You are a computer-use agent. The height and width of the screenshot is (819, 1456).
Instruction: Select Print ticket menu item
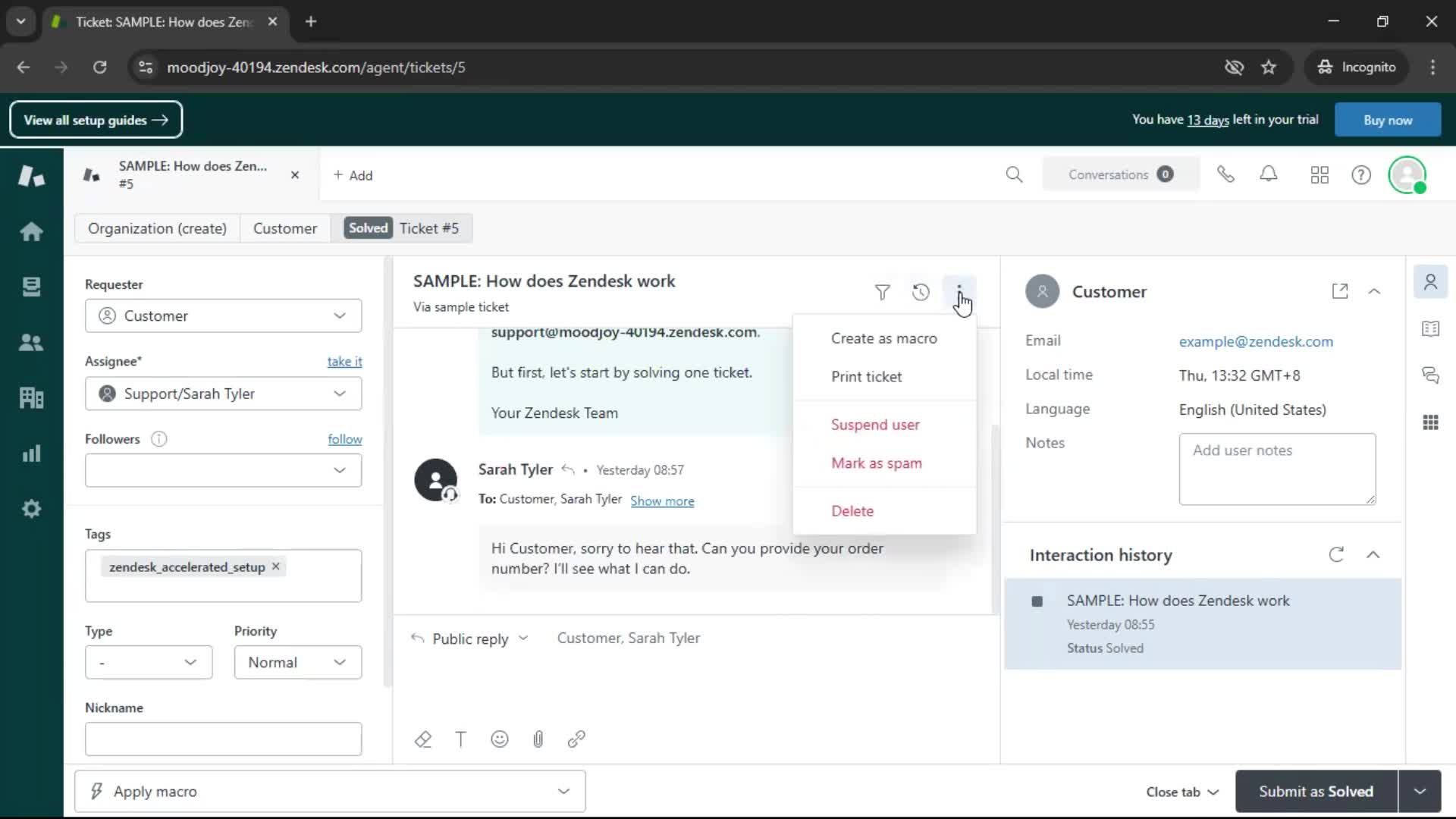point(884,377)
